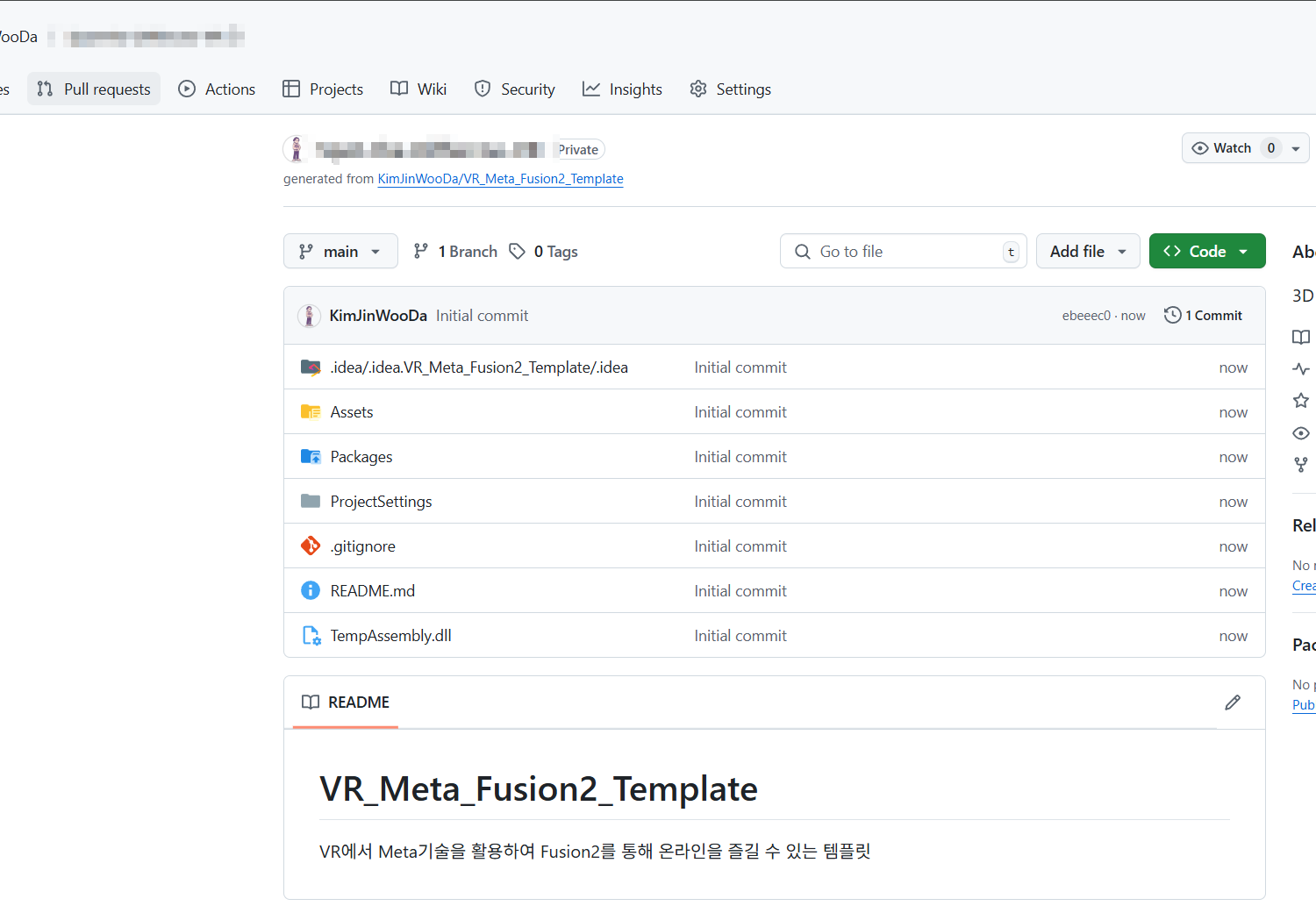Click the Packages folder icon
This screenshot has width=1316, height=913.
(x=311, y=457)
